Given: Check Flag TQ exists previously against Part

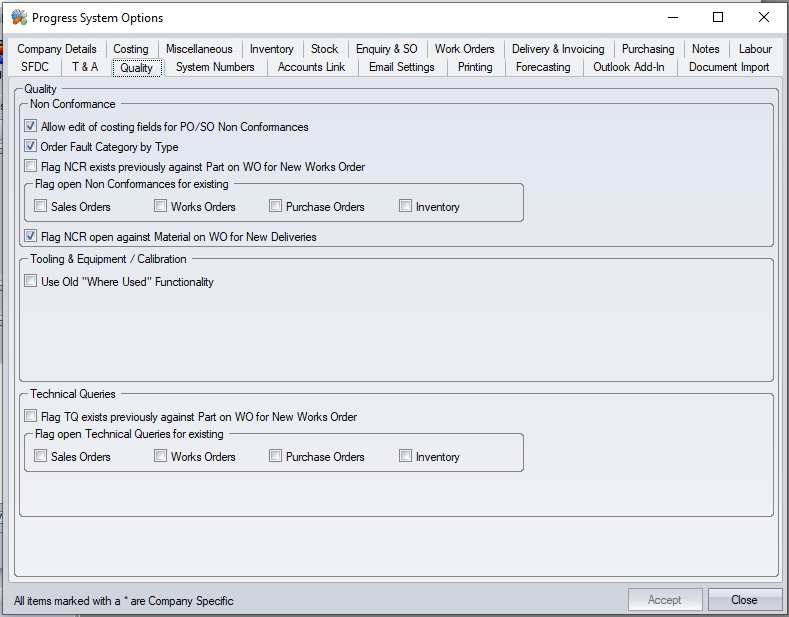Looking at the screenshot, I should 31,417.
